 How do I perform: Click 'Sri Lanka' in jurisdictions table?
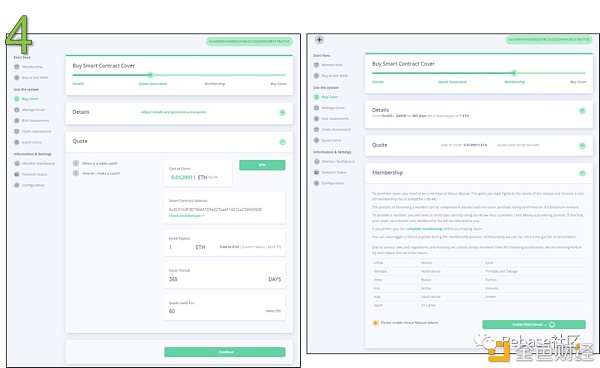428,305
